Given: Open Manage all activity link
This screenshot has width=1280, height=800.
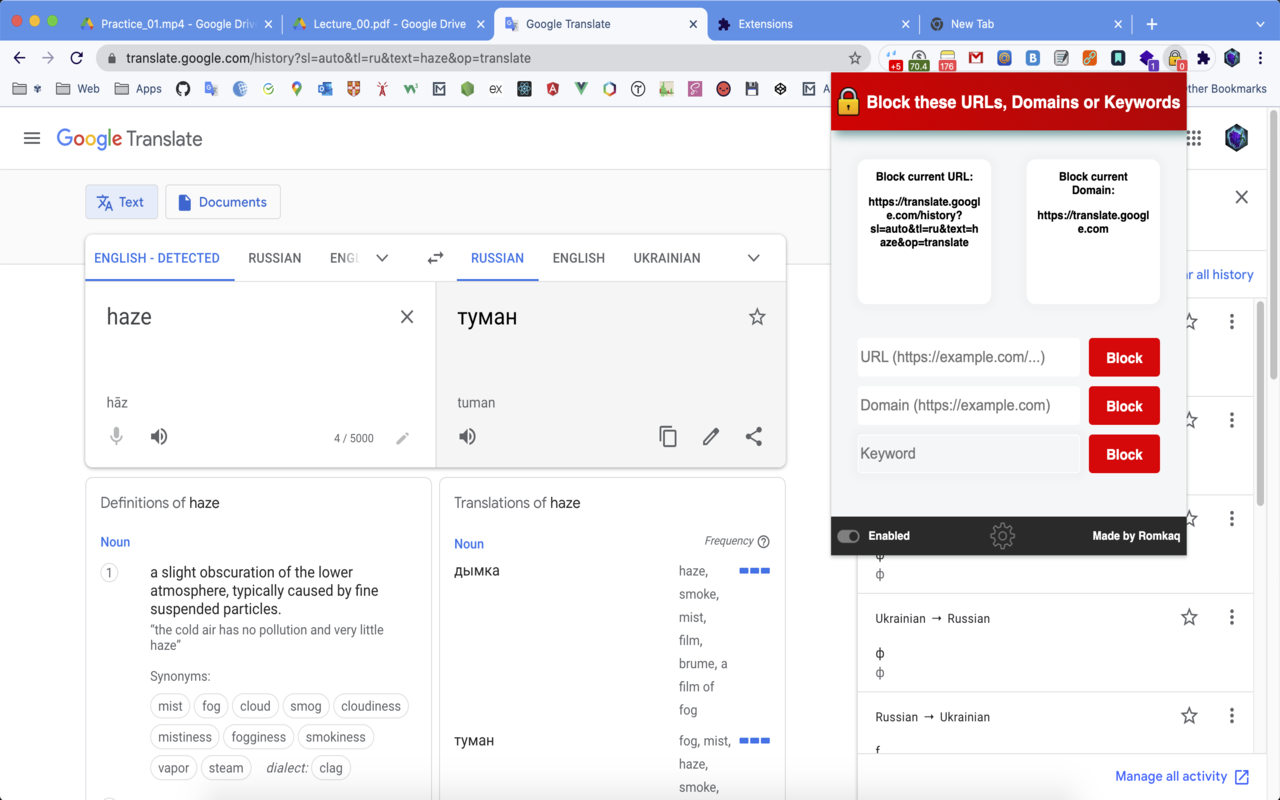Looking at the screenshot, I should [x=1173, y=776].
